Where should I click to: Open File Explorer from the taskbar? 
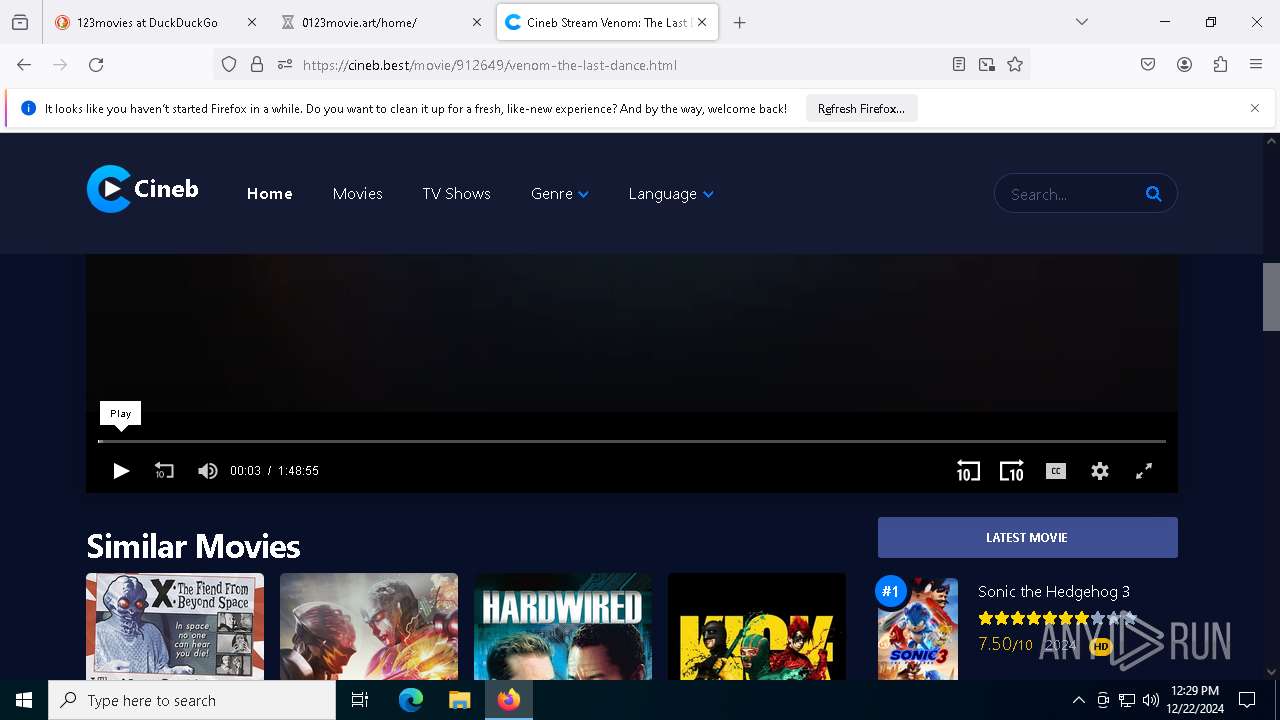point(459,700)
